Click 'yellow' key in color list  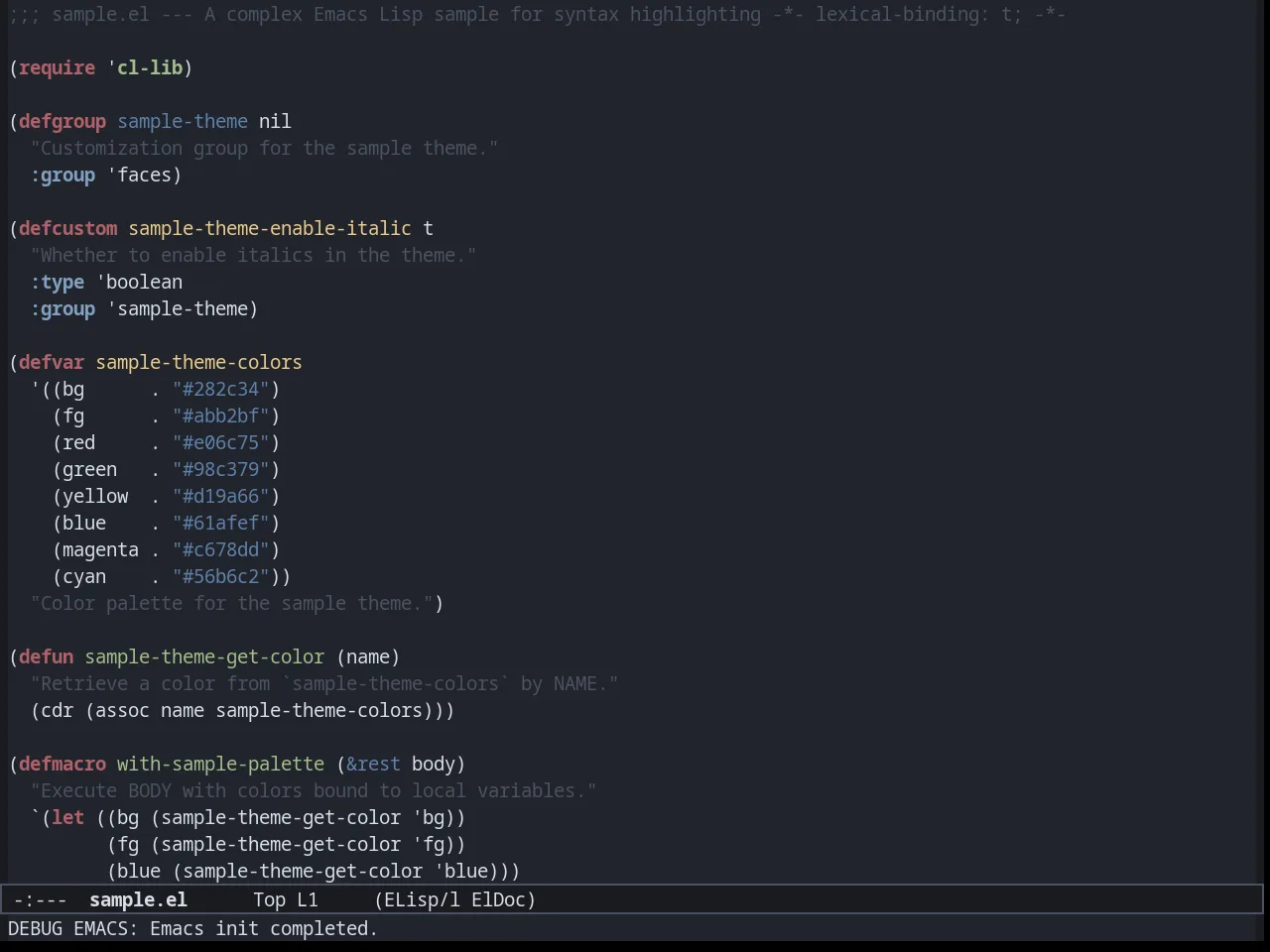pos(95,496)
